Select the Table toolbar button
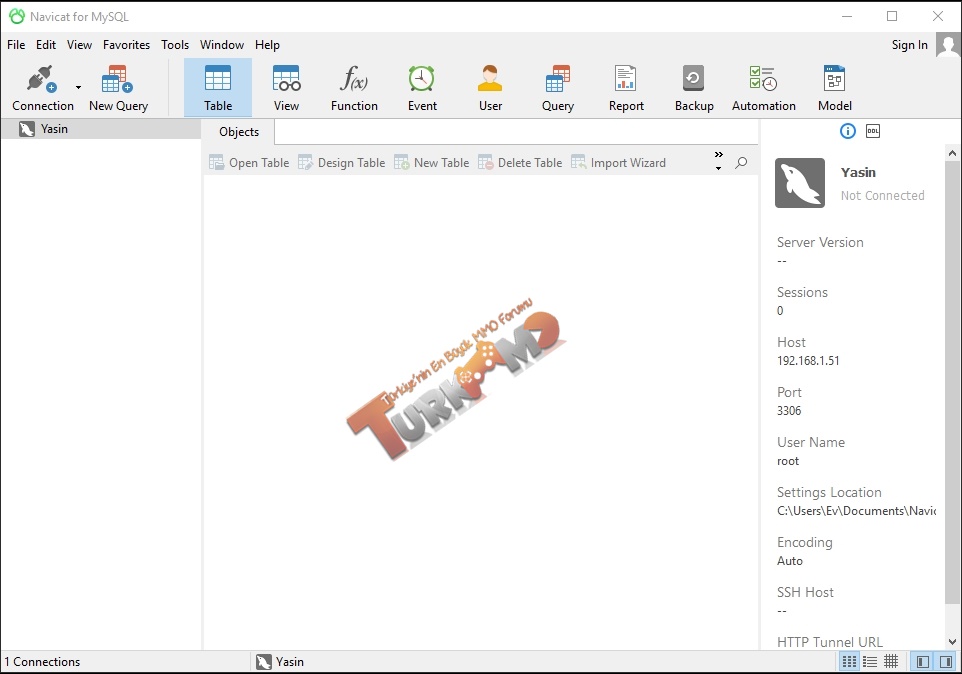 pos(218,89)
